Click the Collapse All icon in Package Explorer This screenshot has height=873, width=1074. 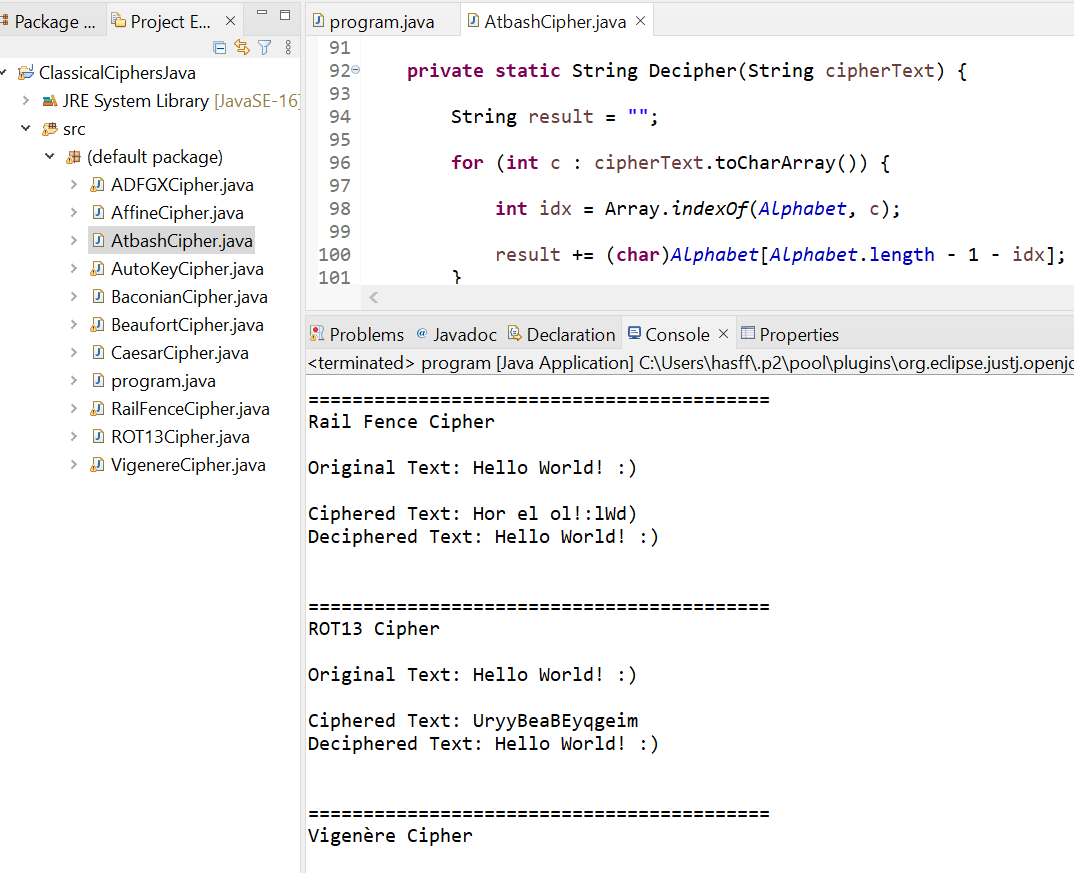[x=218, y=47]
